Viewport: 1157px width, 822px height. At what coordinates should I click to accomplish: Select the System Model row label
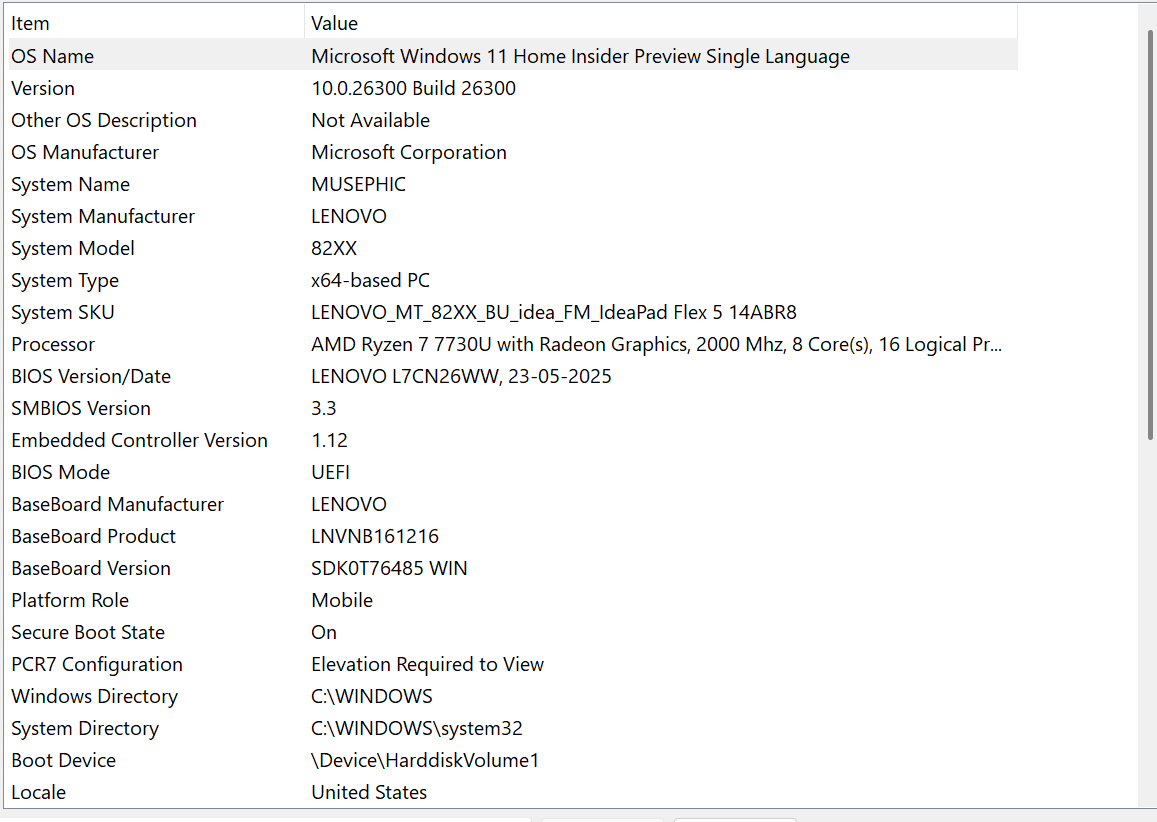click(x=72, y=249)
